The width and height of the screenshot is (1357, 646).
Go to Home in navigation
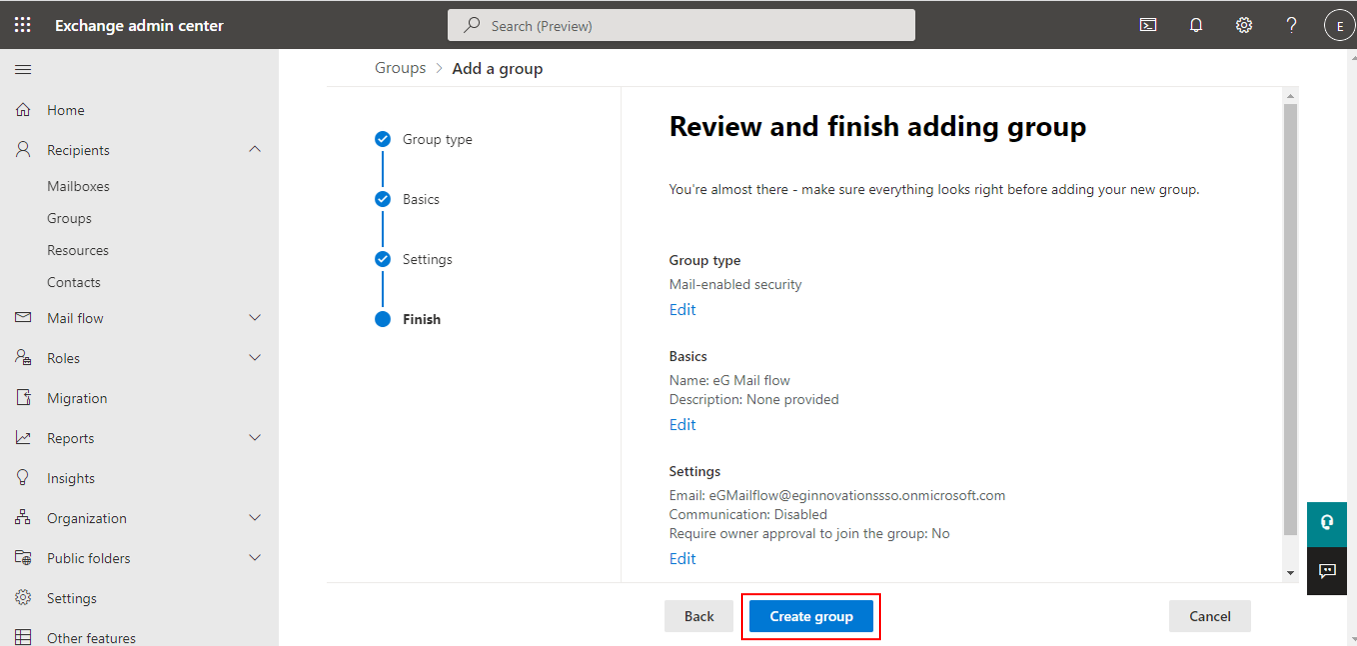tap(66, 110)
